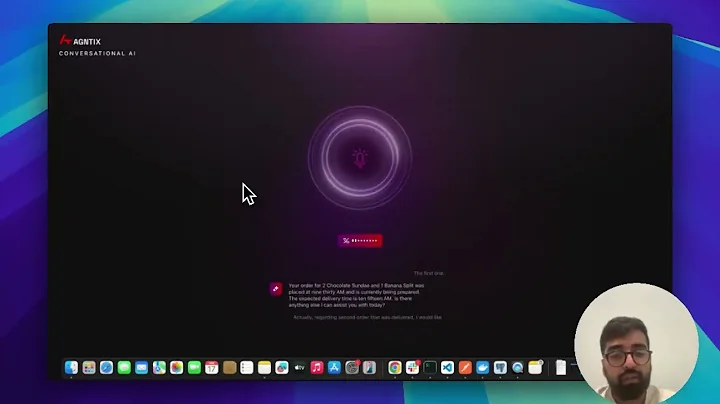Open Visual Studio Code in the dock
Screen dimensions: 720x404
tap(447, 367)
